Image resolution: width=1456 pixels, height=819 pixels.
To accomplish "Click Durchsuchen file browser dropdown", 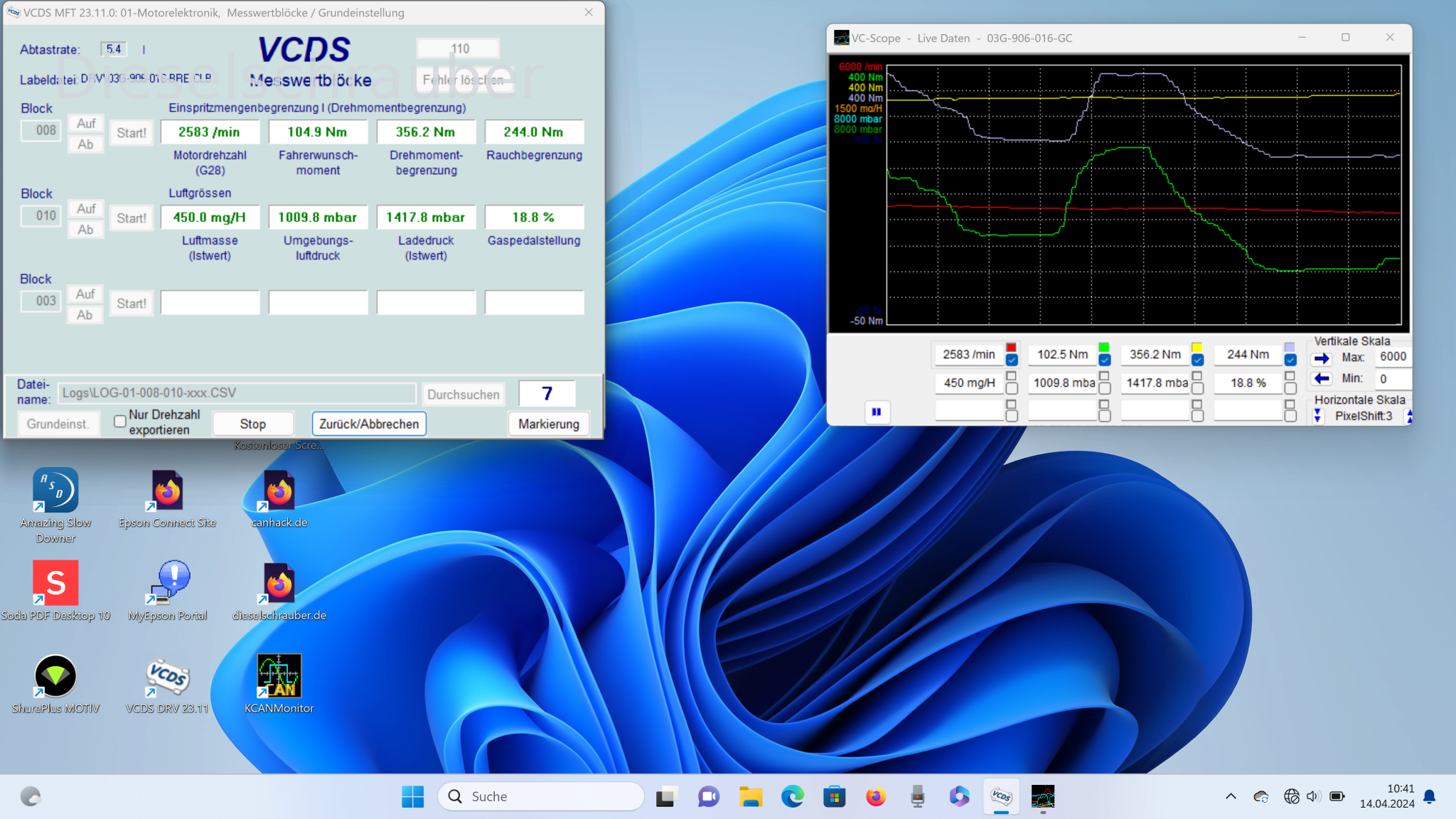I will [x=463, y=392].
